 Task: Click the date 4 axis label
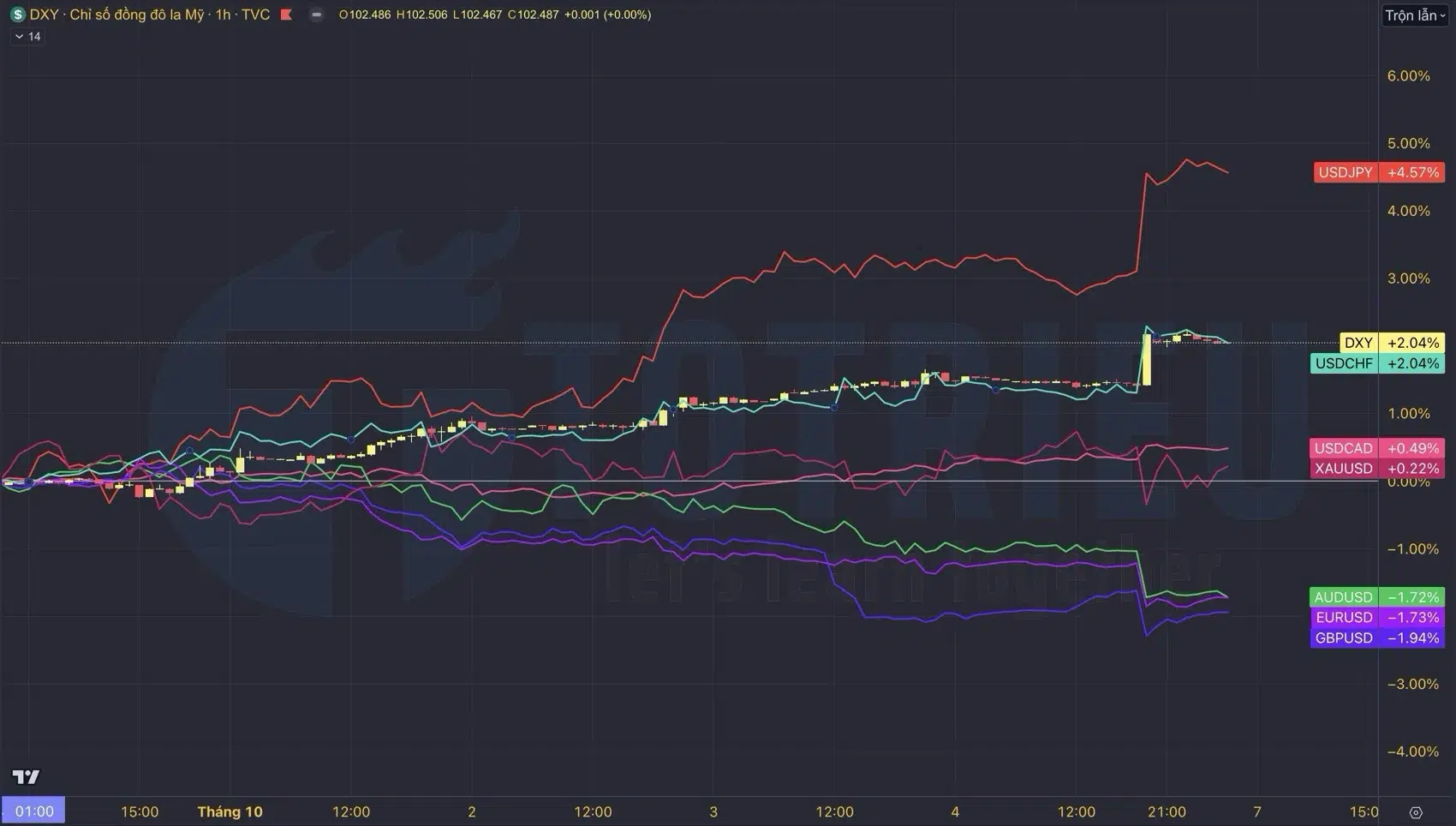(x=955, y=811)
